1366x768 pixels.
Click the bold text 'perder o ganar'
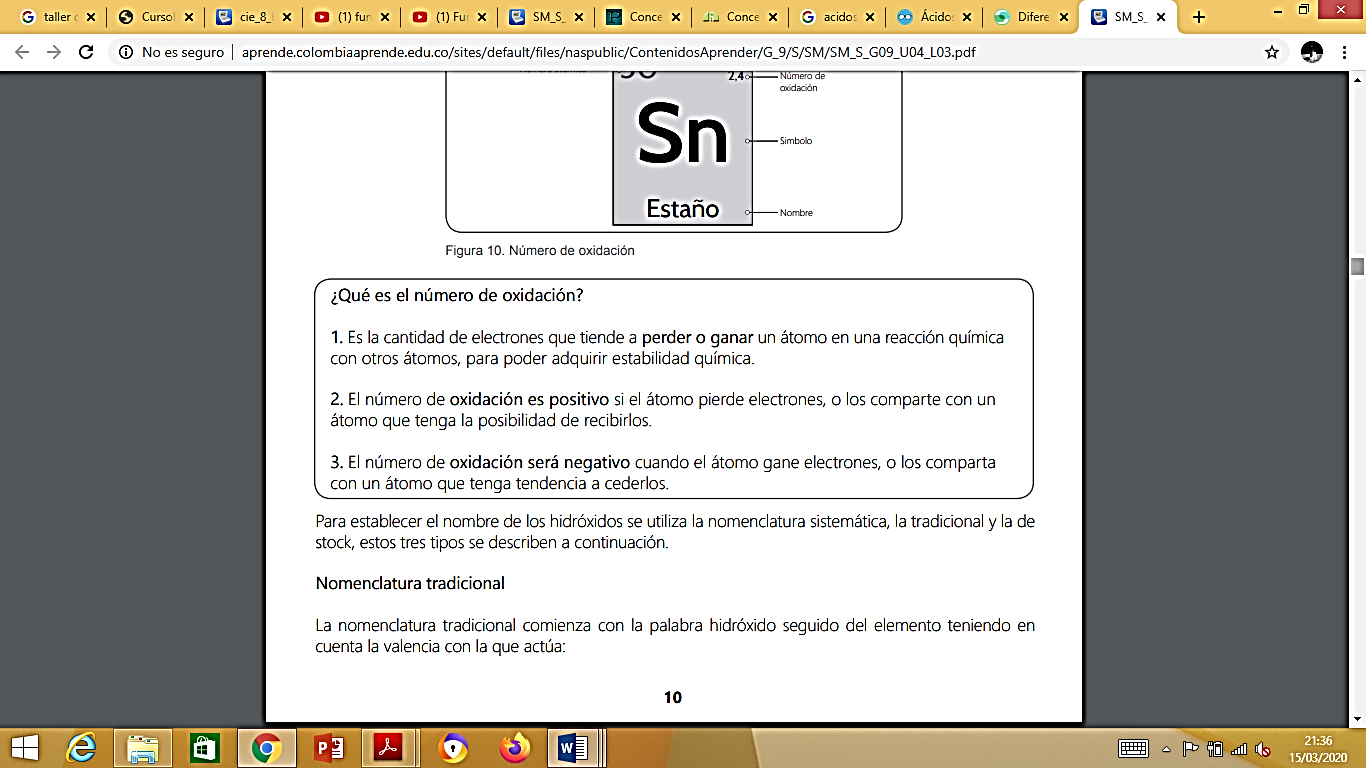(x=697, y=338)
